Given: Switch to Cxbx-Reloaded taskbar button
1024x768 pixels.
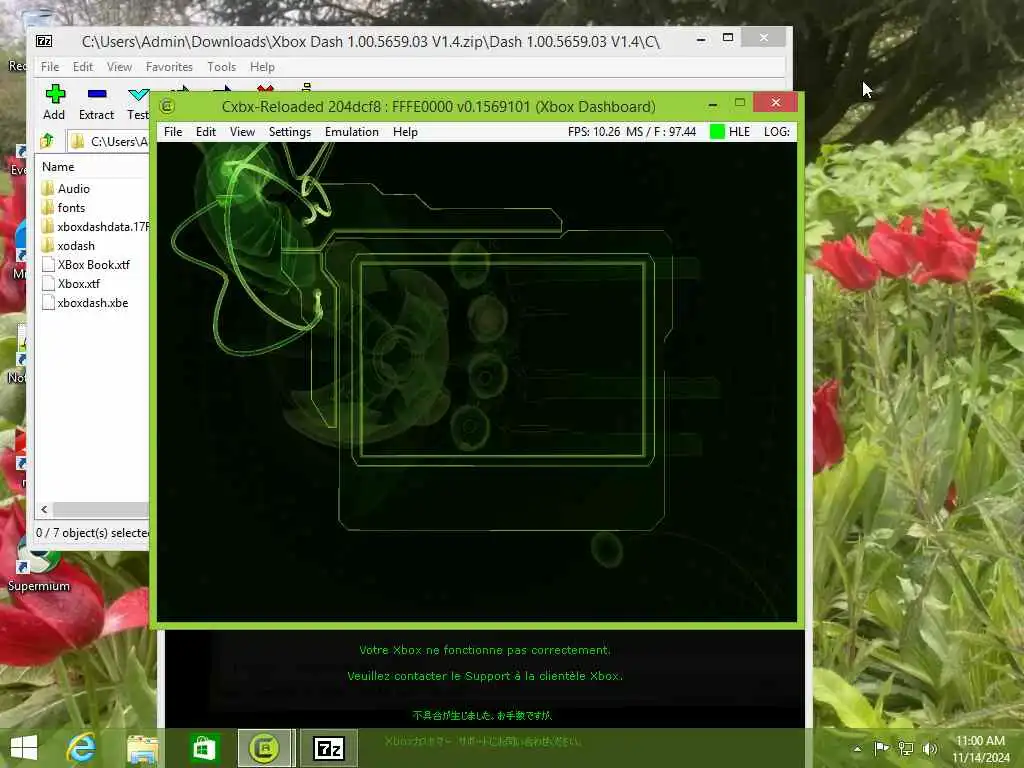Looking at the screenshot, I should [264, 748].
